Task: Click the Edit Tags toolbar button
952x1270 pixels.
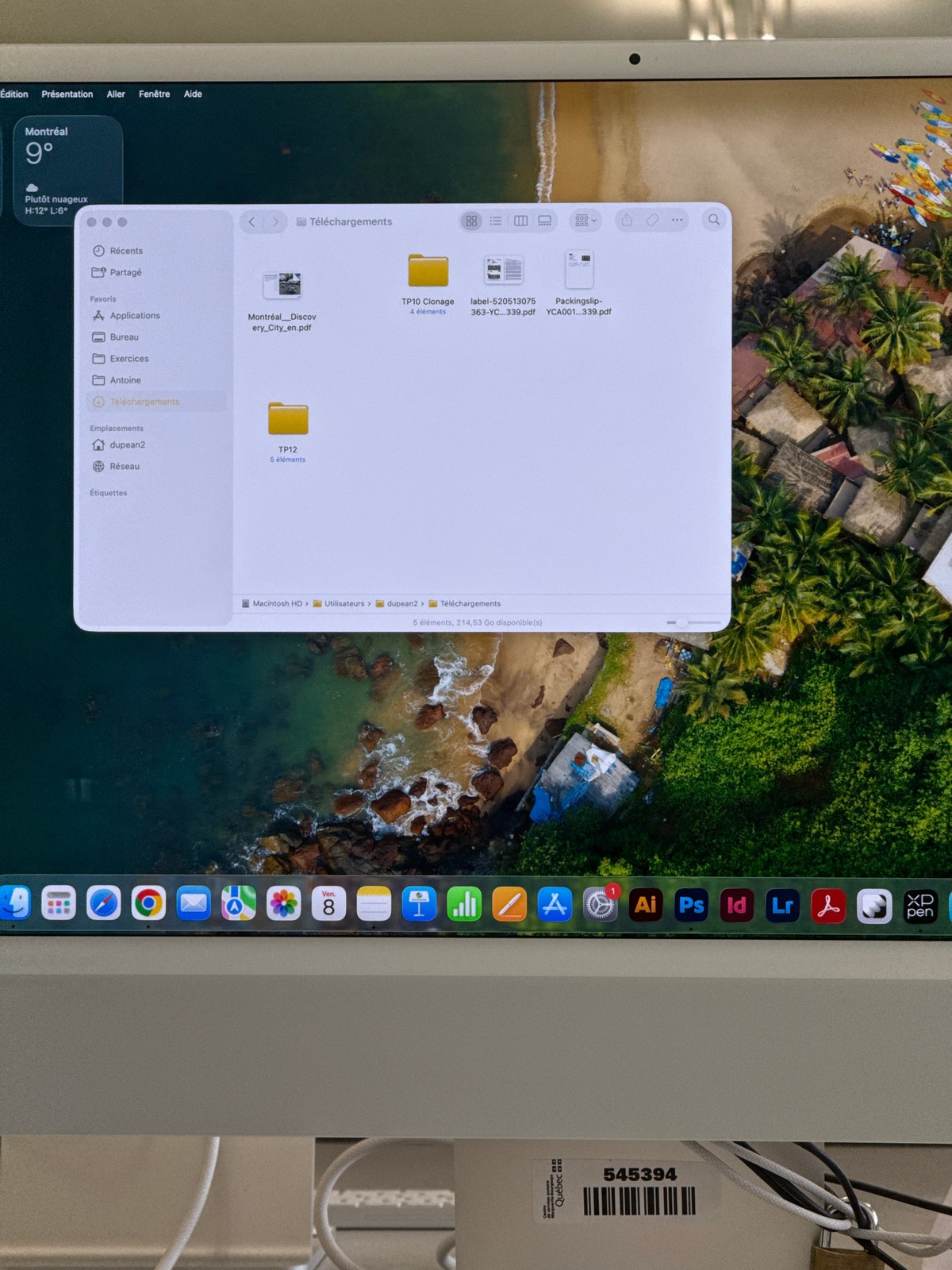Action: click(x=652, y=221)
